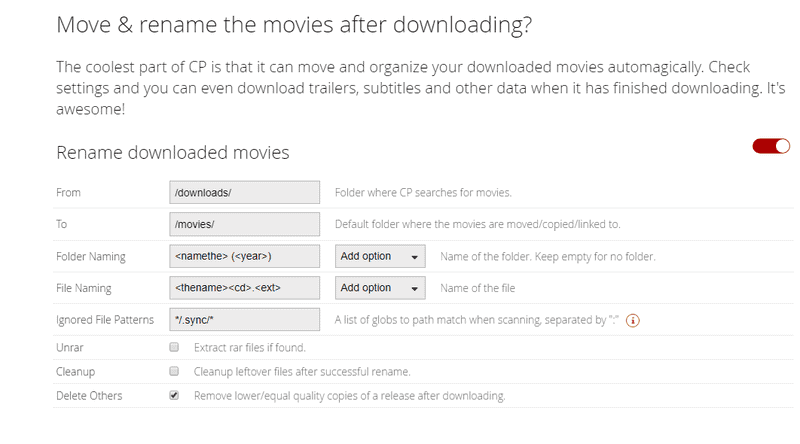Click the "Cleanup" option label
The image size is (800, 444).
[x=78, y=372]
